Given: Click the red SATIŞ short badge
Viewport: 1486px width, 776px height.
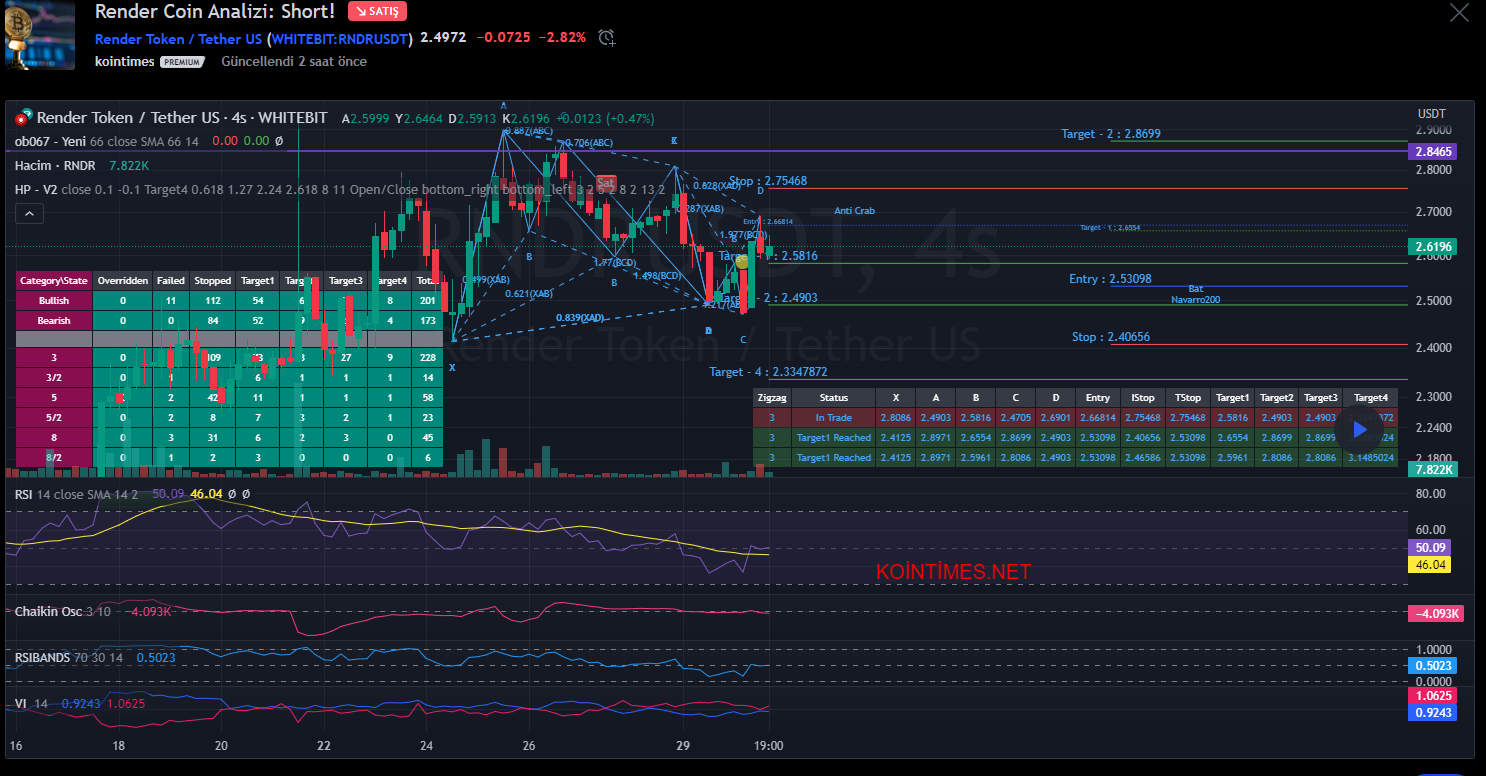Looking at the screenshot, I should pos(377,12).
